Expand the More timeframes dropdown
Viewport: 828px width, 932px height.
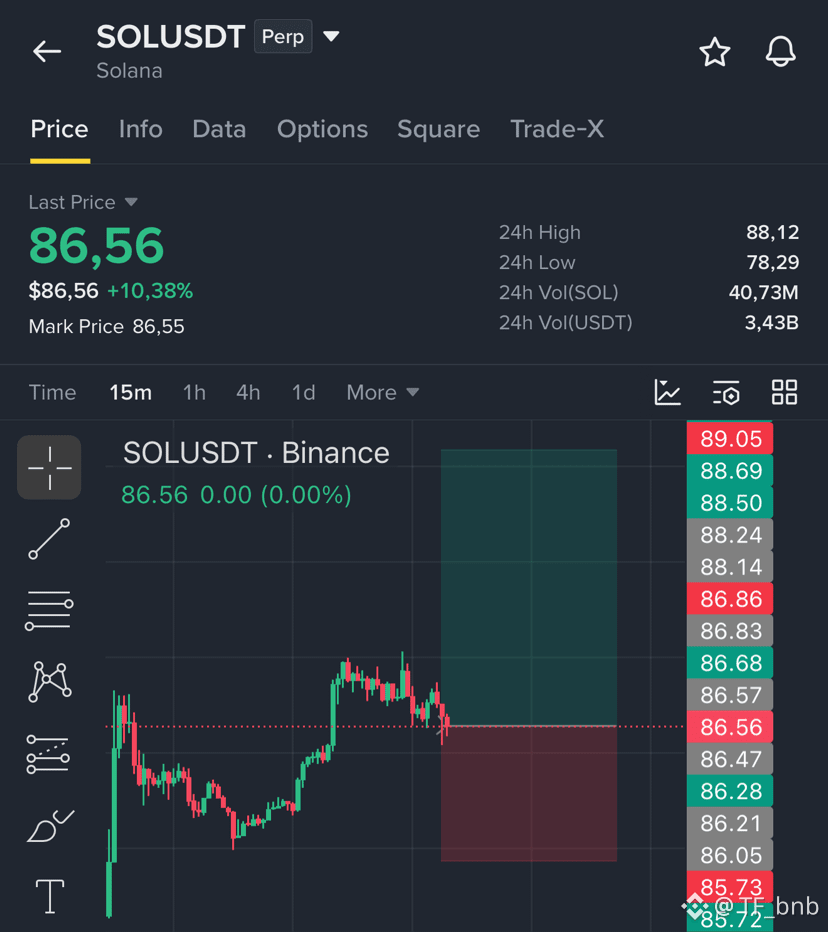click(383, 392)
